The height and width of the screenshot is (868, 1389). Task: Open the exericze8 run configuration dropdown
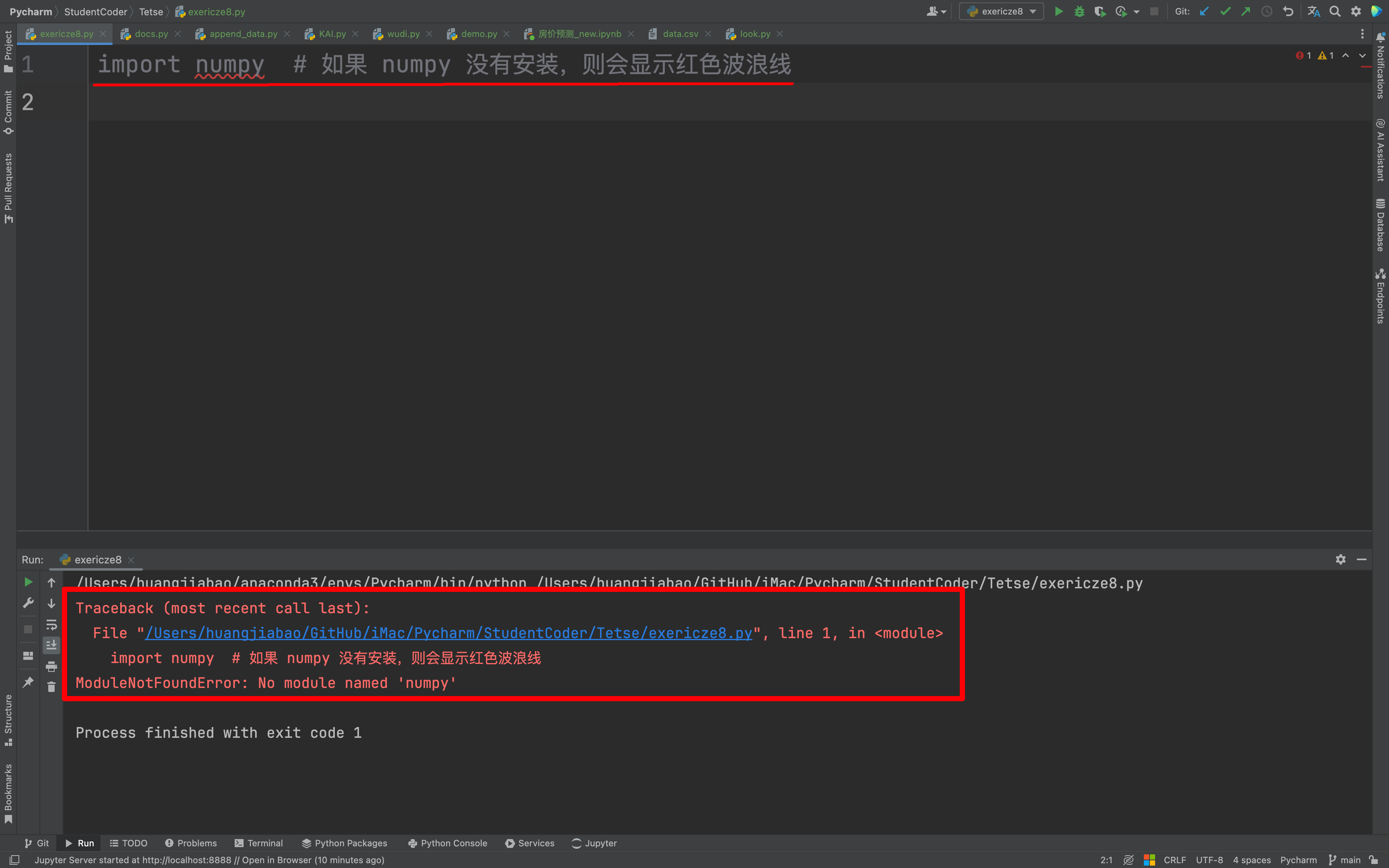pos(1001,12)
